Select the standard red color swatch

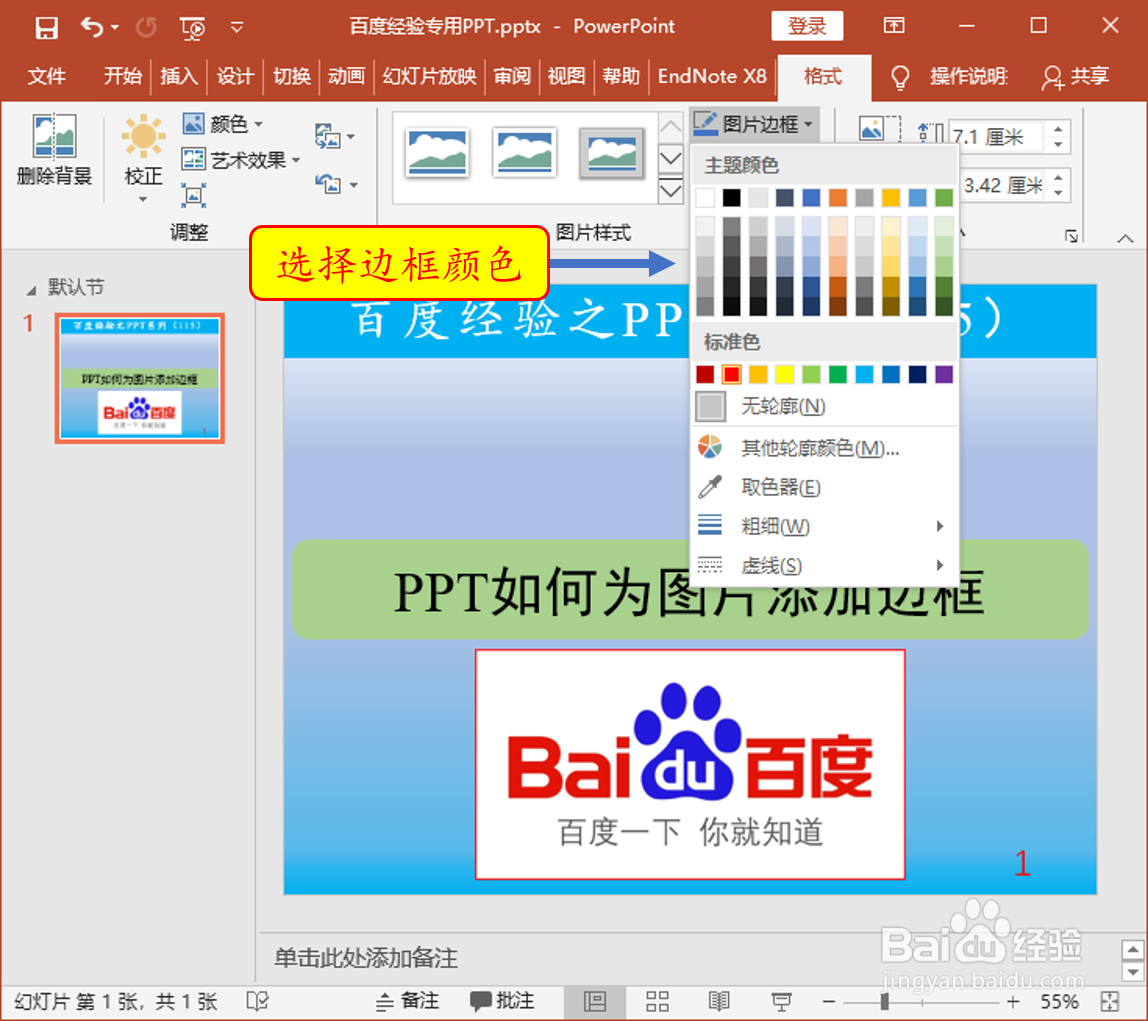pyautogui.click(x=731, y=374)
